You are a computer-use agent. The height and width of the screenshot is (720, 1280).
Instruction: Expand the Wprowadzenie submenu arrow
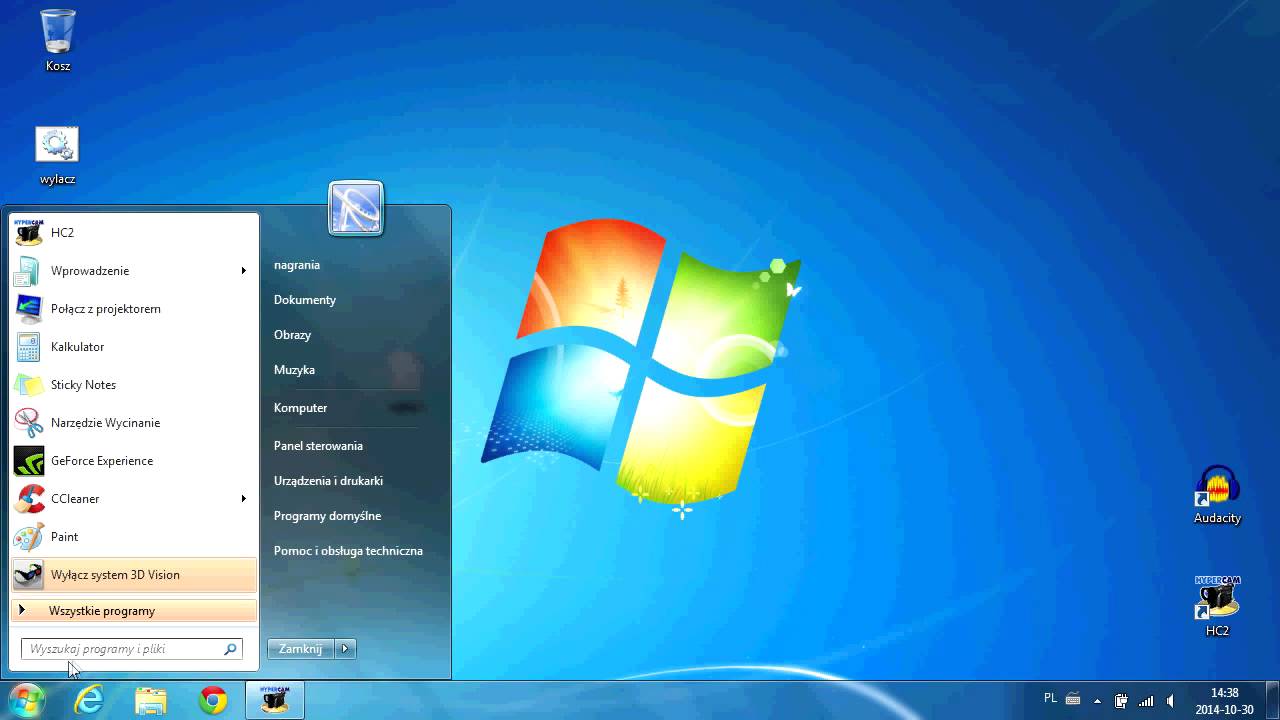243,271
